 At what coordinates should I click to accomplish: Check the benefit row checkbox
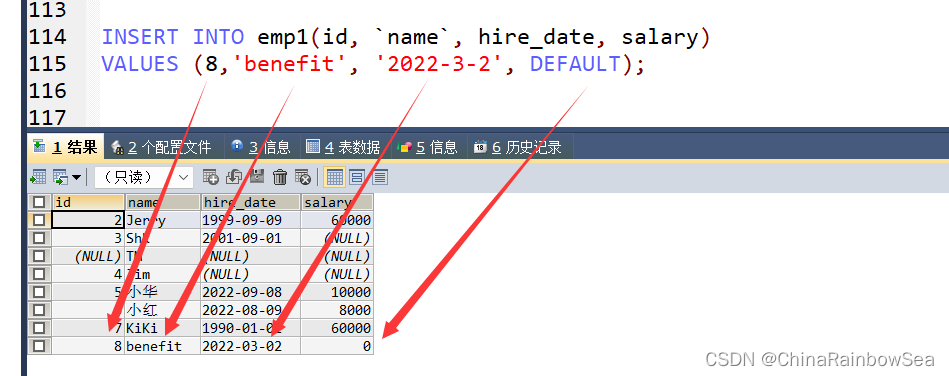click(x=39, y=346)
